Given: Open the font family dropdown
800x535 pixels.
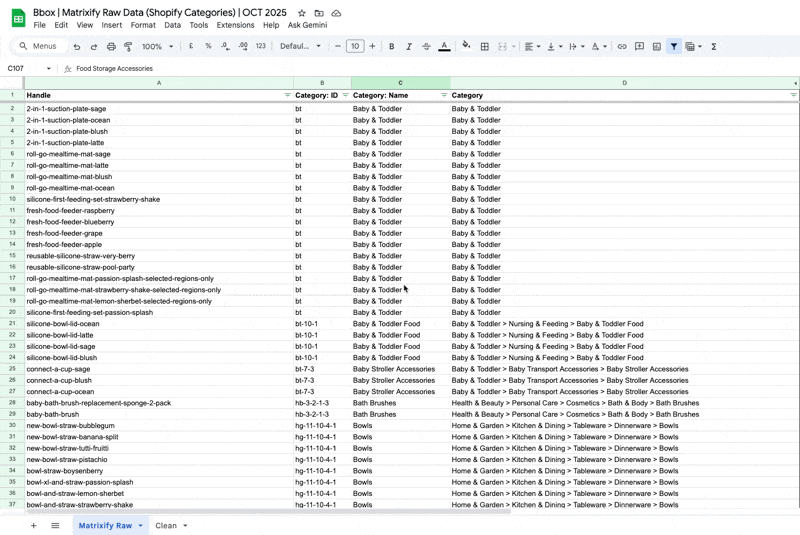Looking at the screenshot, I should [x=300, y=46].
